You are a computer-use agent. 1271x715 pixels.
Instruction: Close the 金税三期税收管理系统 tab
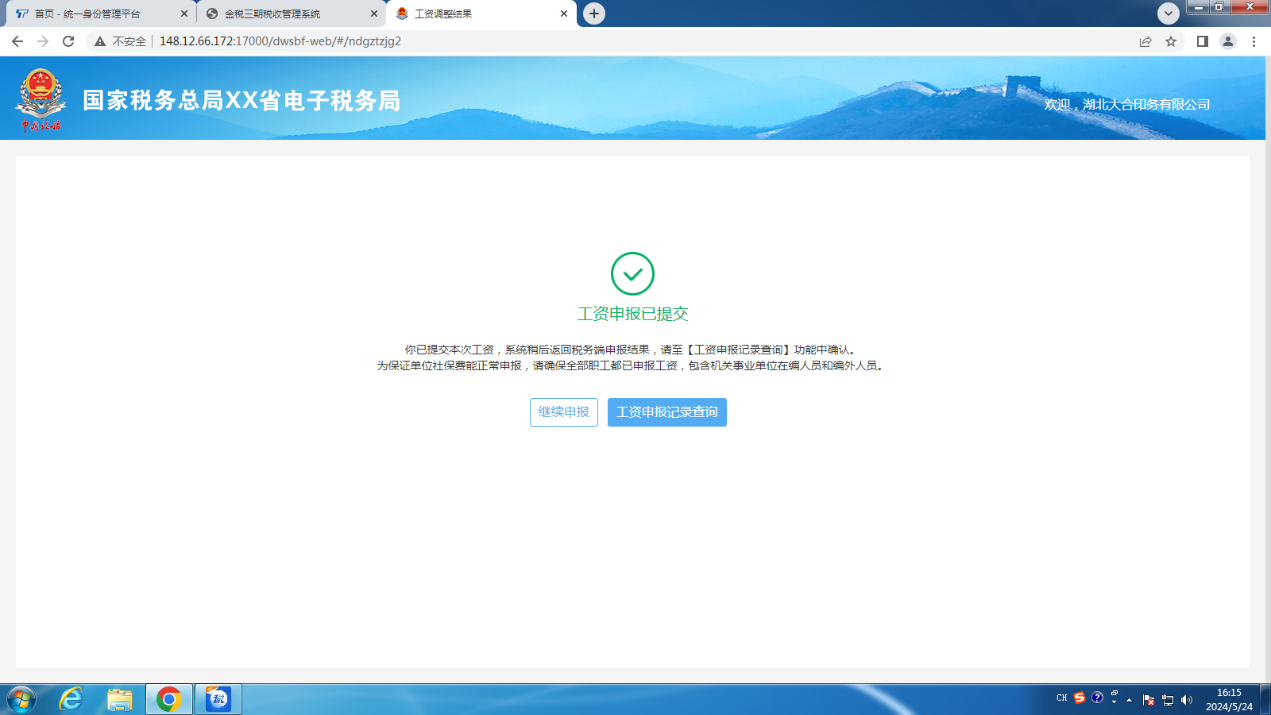(x=373, y=14)
